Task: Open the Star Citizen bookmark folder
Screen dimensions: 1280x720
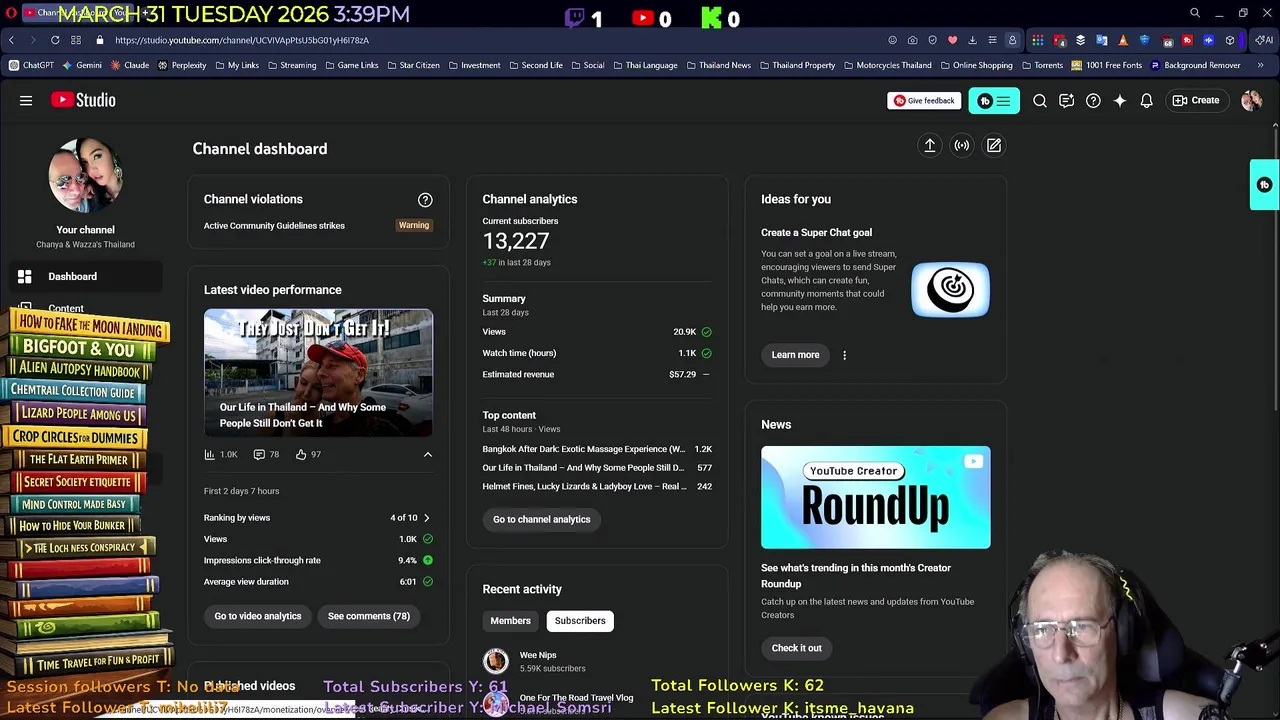Action: coord(412,65)
